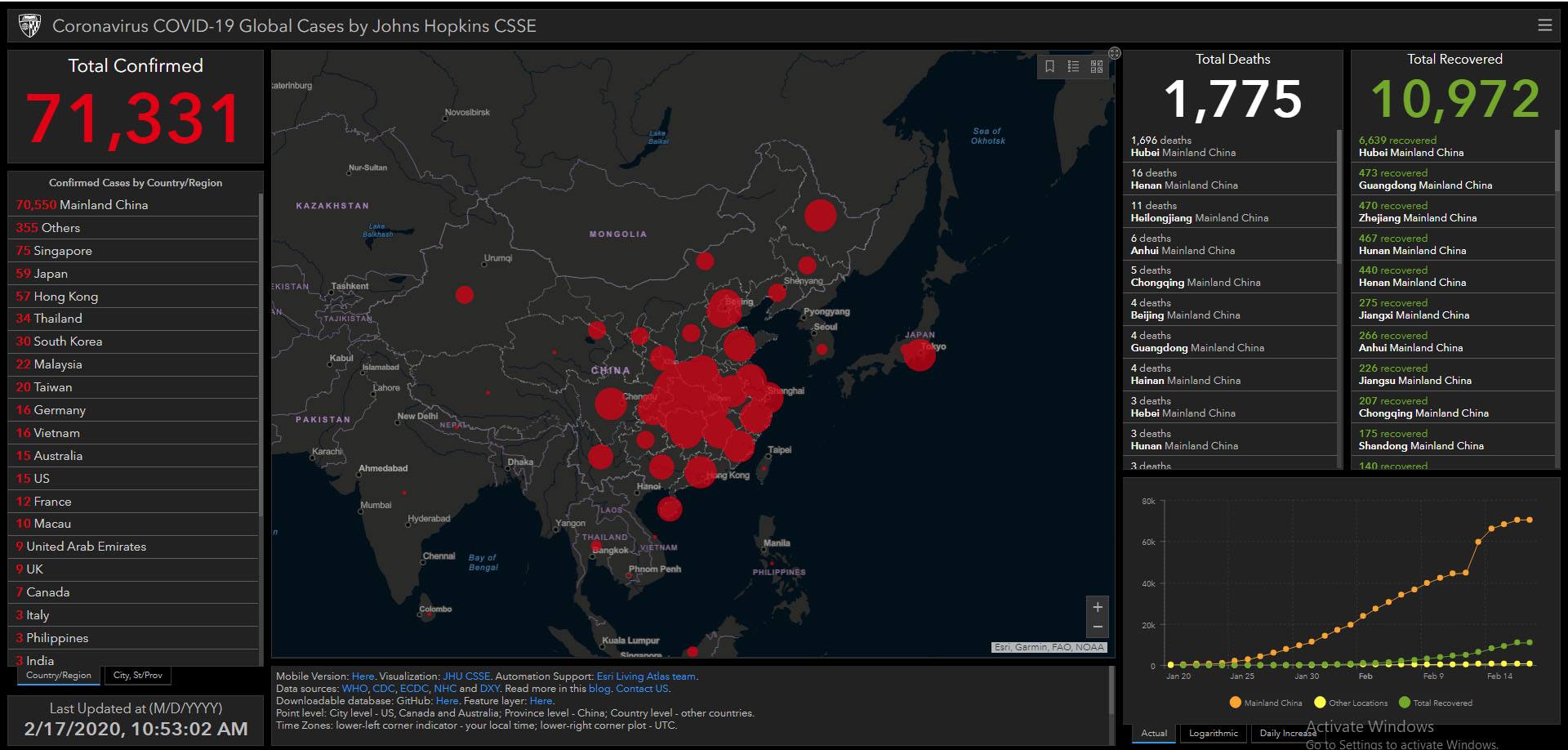Select the Actual chart tab
This screenshot has height=750, width=1568.
pyautogui.click(x=1153, y=733)
